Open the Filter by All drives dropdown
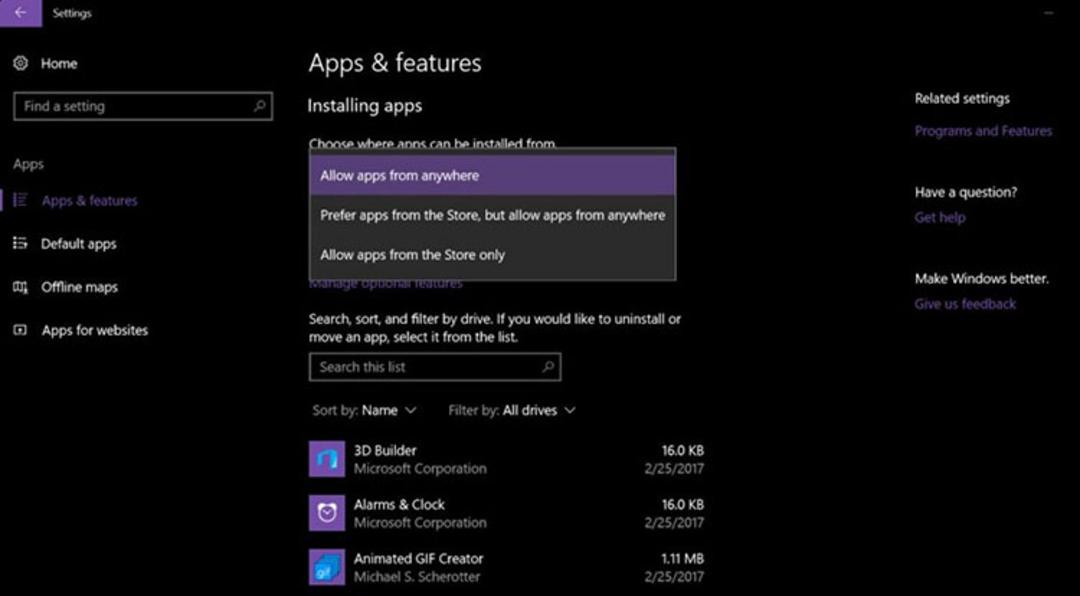Screen dimensions: 1080x596 (512, 411)
